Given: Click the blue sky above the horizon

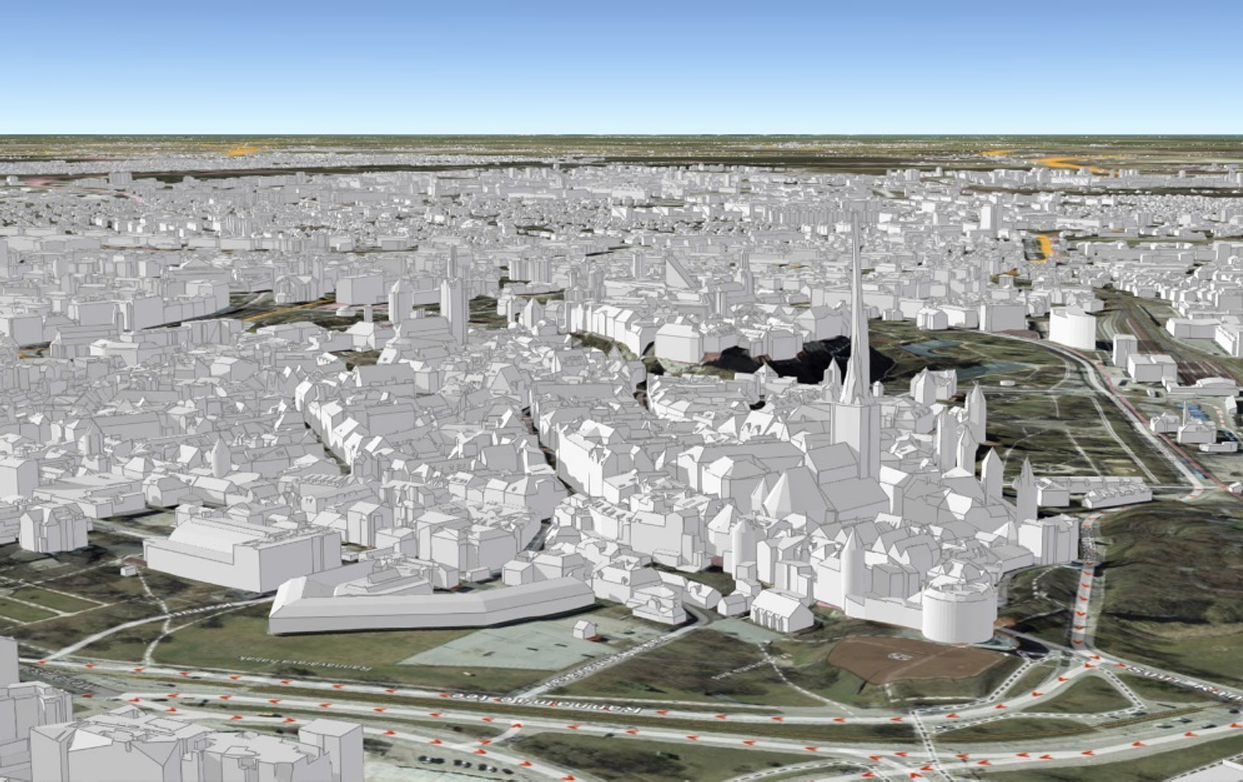Looking at the screenshot, I should click(620, 60).
